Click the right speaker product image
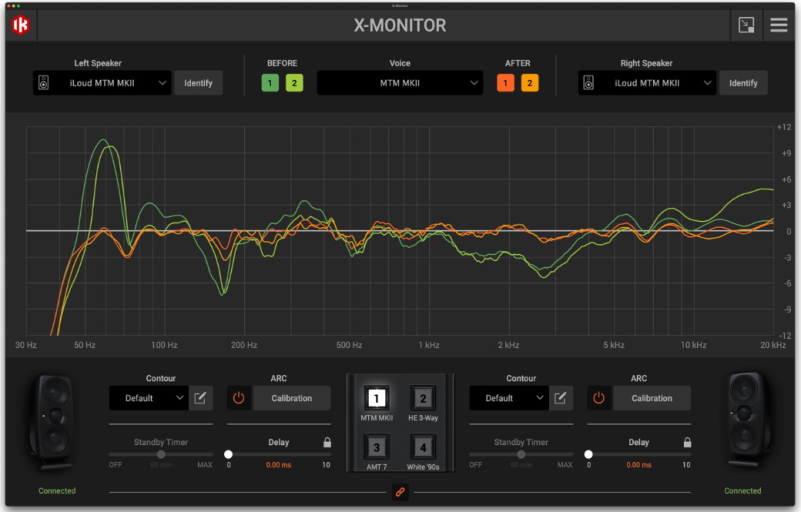801x512 pixels. 747,420
